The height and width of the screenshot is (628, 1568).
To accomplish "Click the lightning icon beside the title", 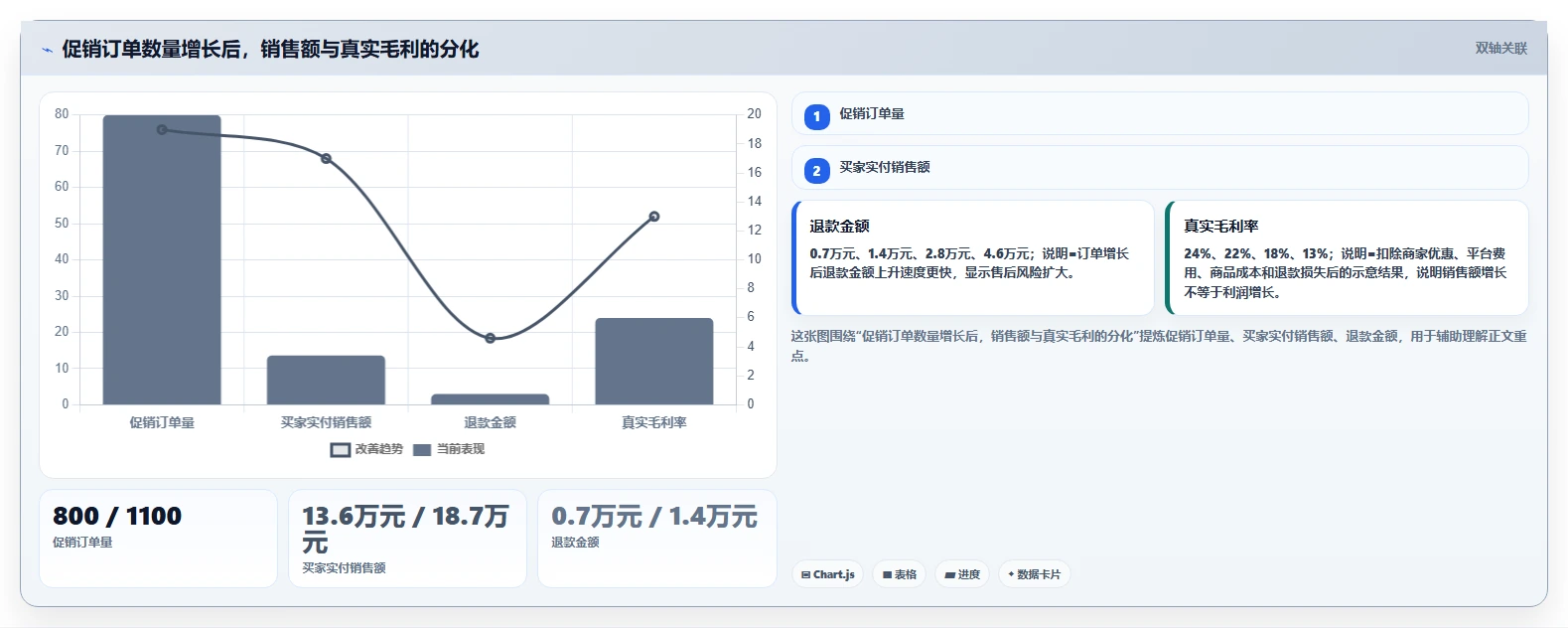I will click(47, 50).
